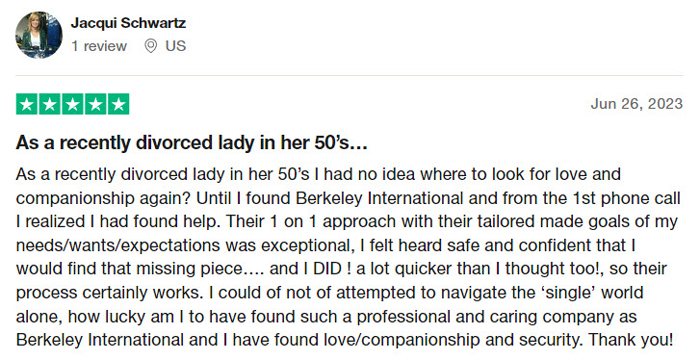This screenshot has width=700, height=360.
Task: Open the review title 'As a recently divorced lady'
Action: 192,142
